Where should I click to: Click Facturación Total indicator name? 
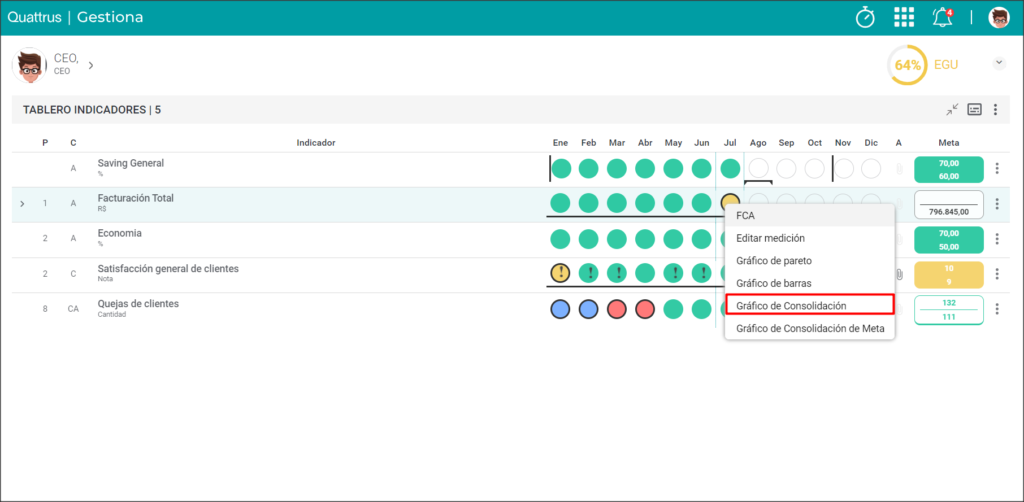point(136,198)
